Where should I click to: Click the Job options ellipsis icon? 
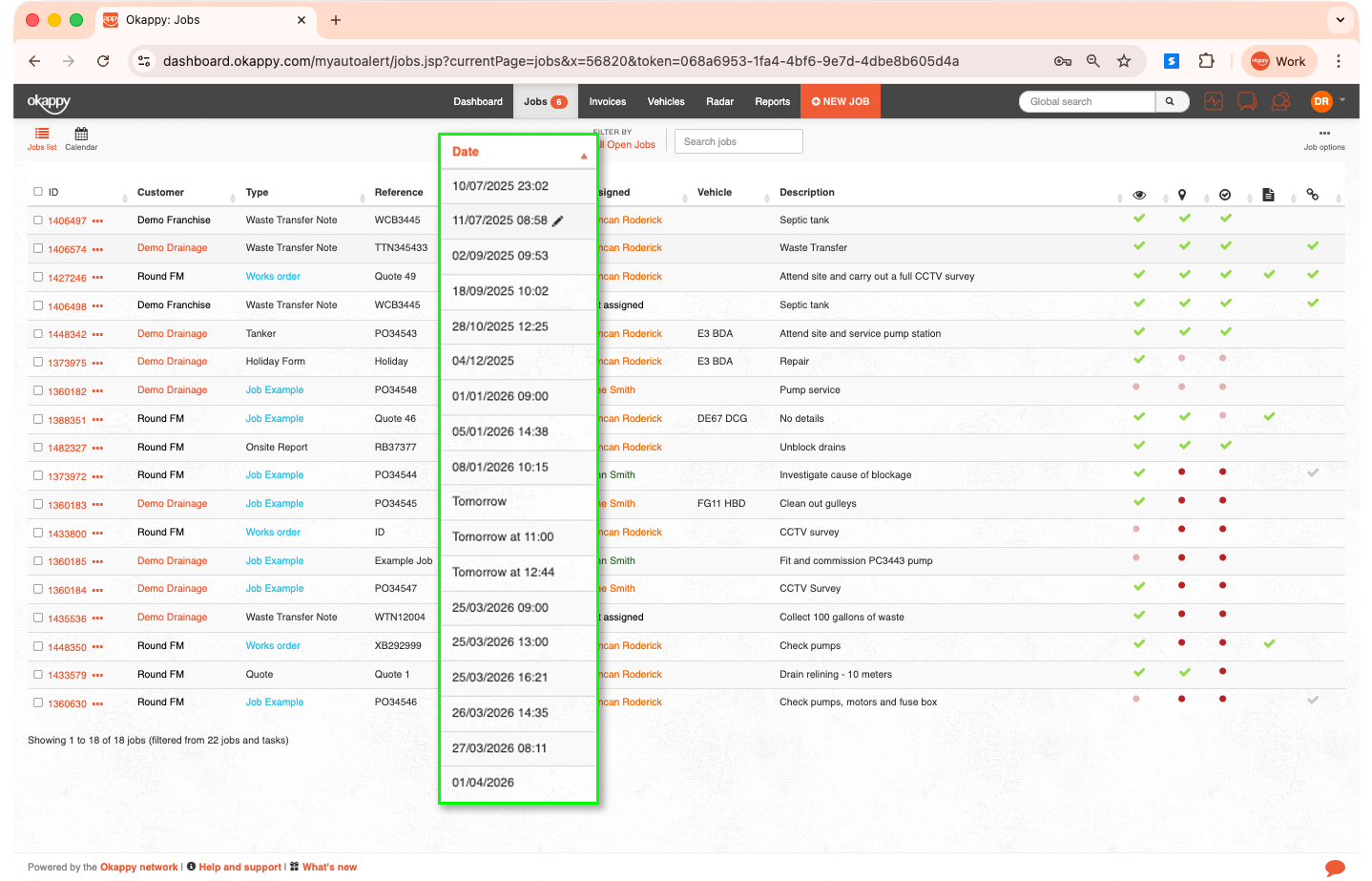tap(1324, 134)
